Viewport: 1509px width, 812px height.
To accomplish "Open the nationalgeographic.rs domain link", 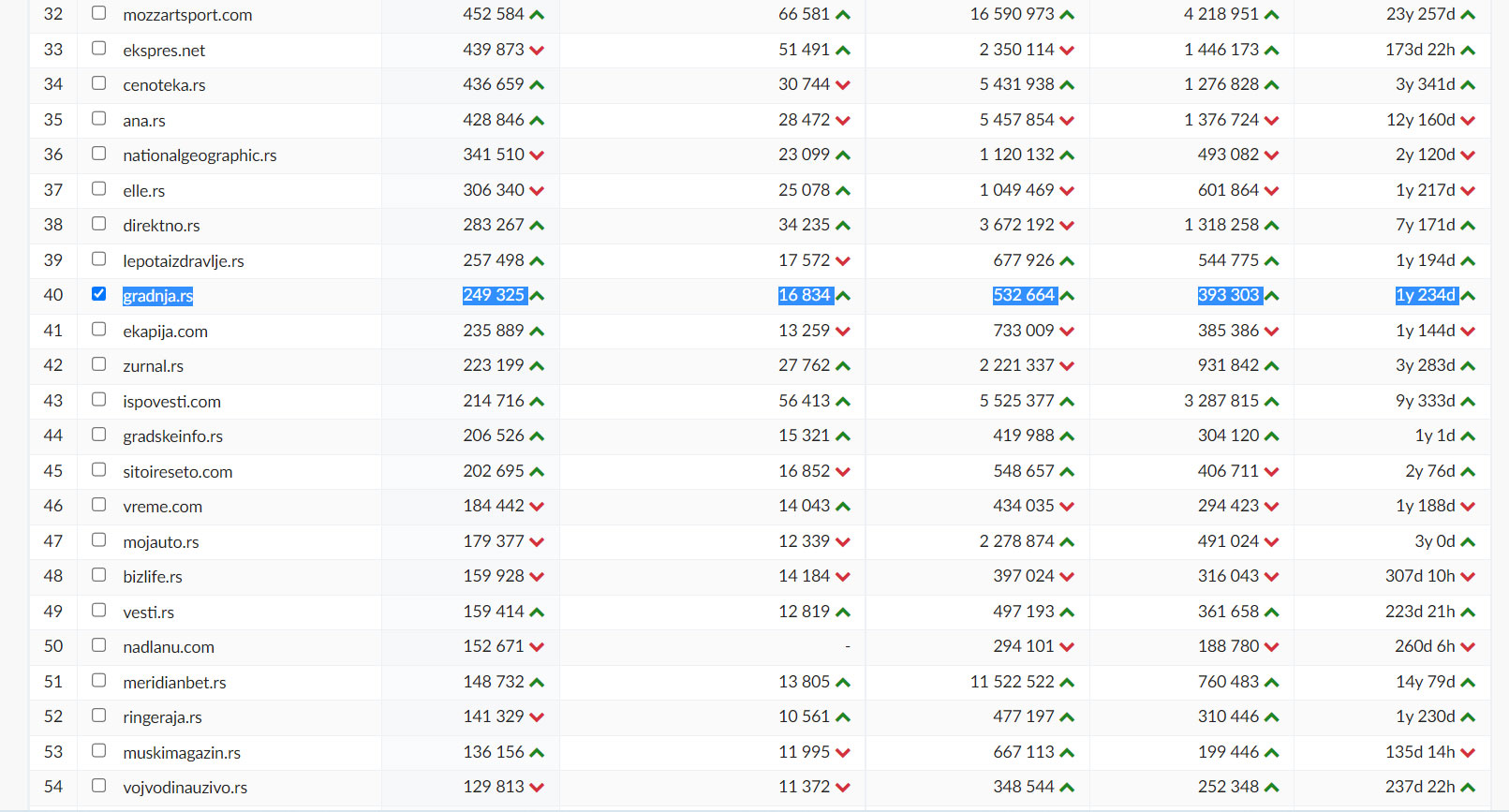I will [200, 155].
